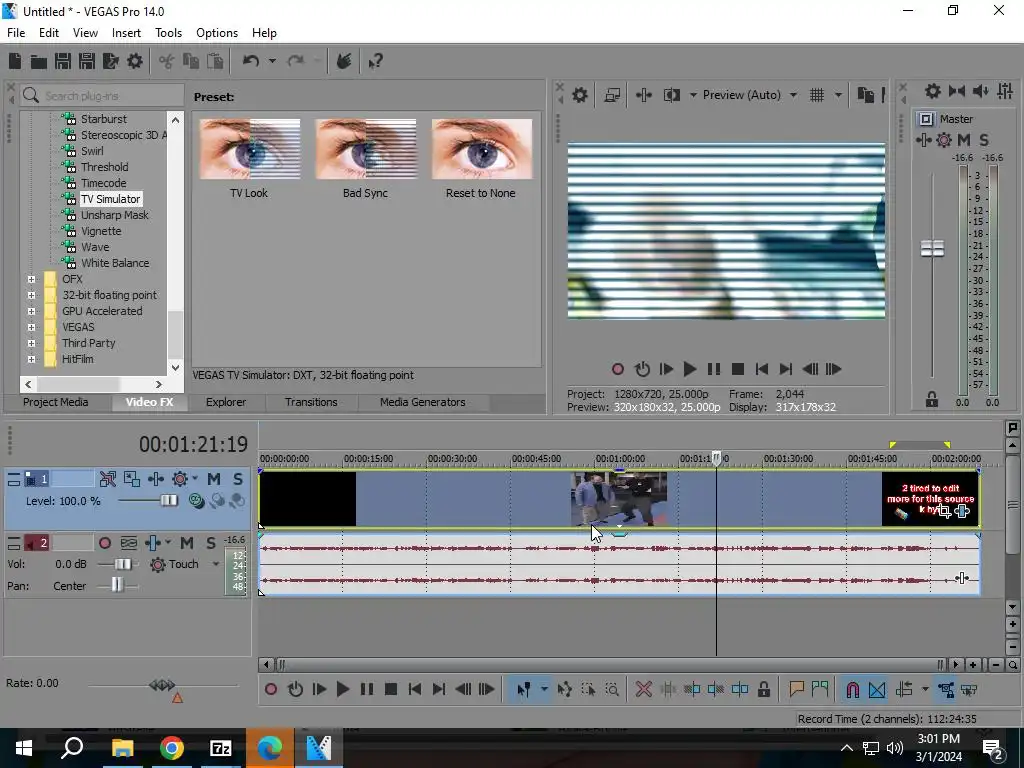Expand the Third Party folder
The image size is (1024, 768).
[31, 343]
